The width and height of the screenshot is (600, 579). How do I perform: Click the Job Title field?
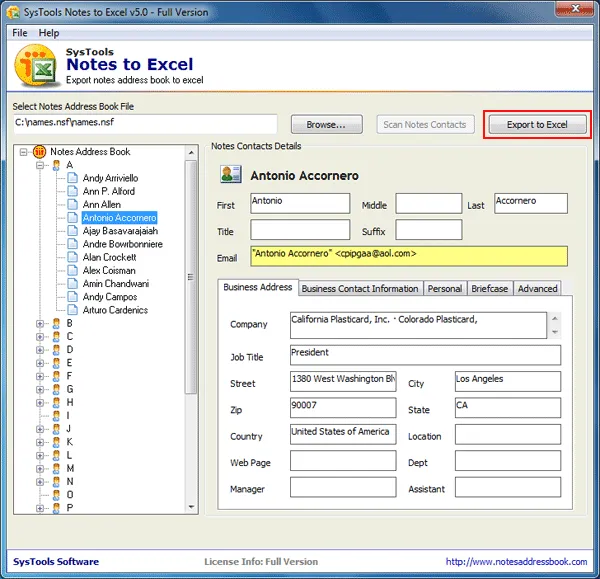(x=425, y=355)
